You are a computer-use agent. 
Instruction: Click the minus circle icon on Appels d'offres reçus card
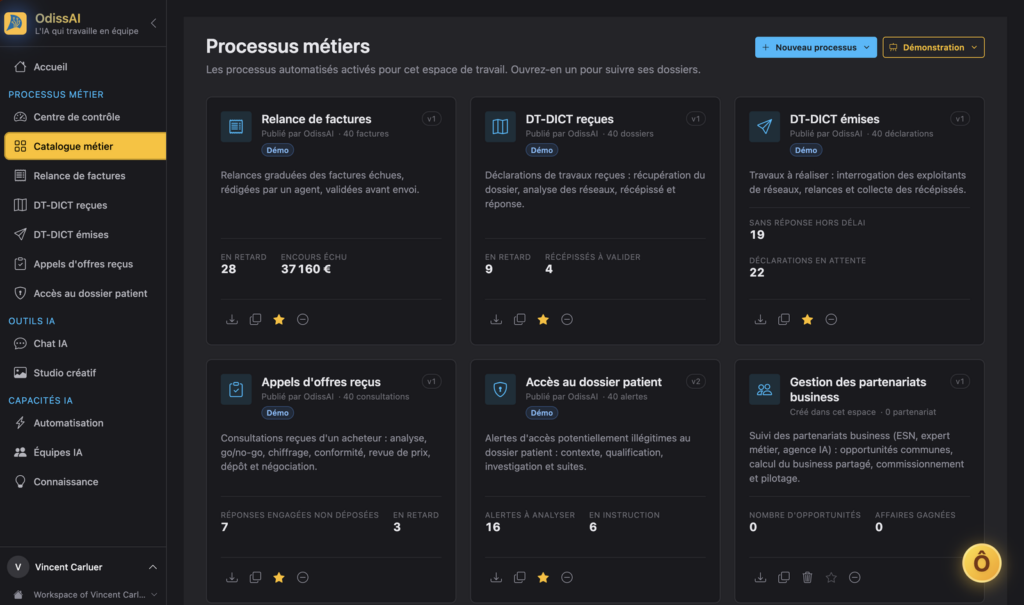(302, 578)
